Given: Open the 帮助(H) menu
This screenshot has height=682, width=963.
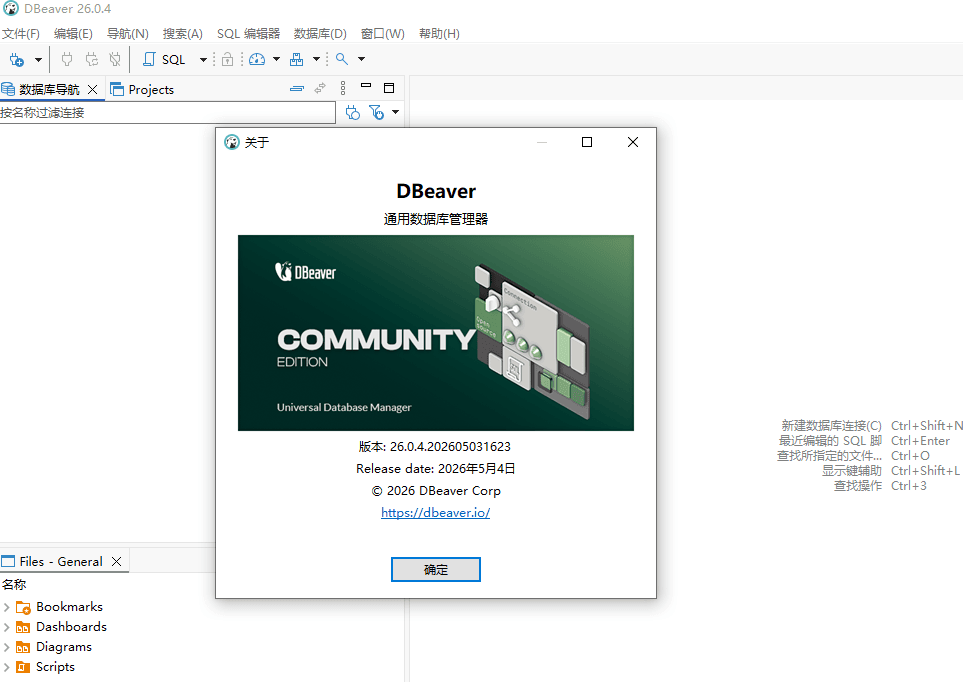Looking at the screenshot, I should point(439,34).
